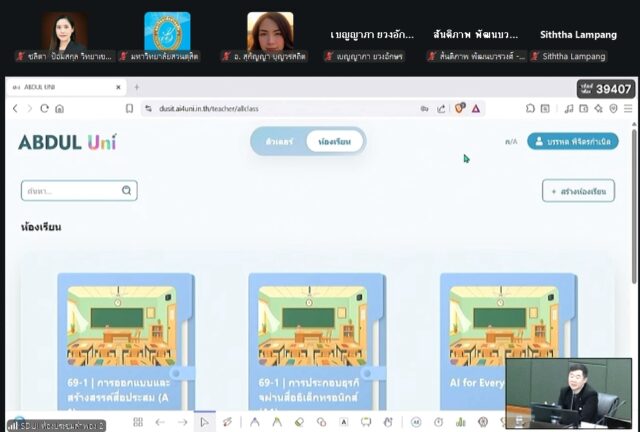Select the first pen tool

point(255,422)
